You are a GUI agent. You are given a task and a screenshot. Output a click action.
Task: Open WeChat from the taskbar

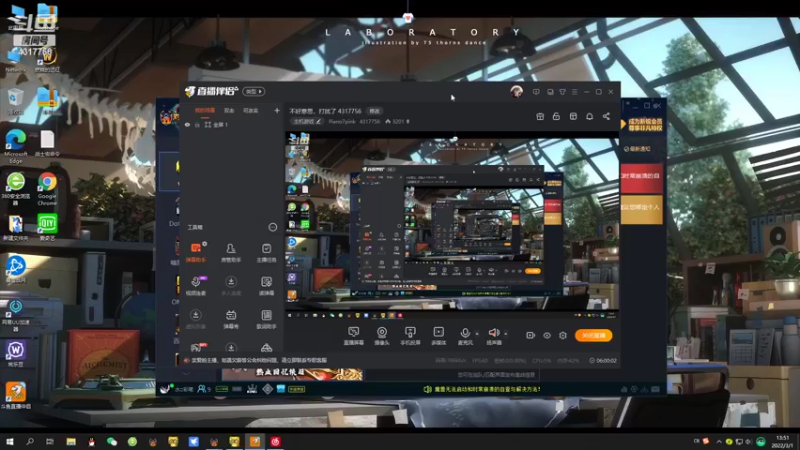point(112,441)
